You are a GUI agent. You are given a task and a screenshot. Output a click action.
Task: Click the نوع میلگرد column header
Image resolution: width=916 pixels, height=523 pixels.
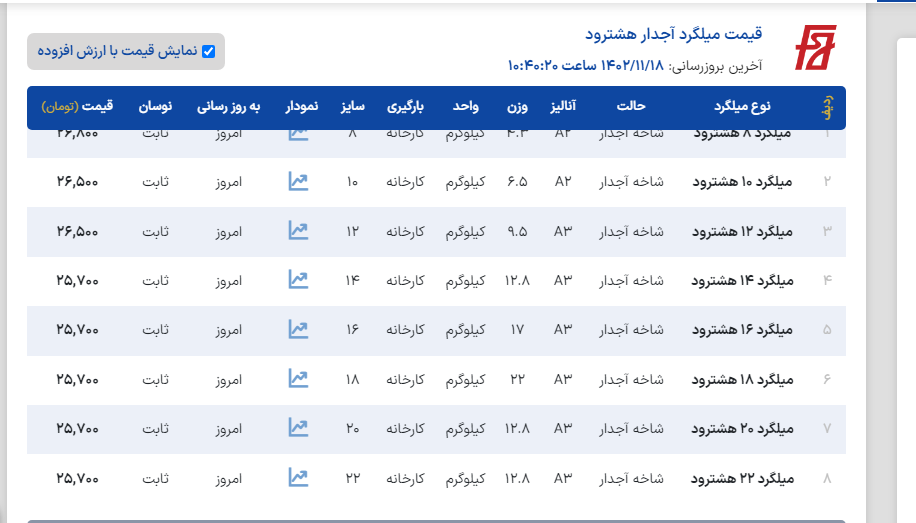pyautogui.click(x=742, y=106)
